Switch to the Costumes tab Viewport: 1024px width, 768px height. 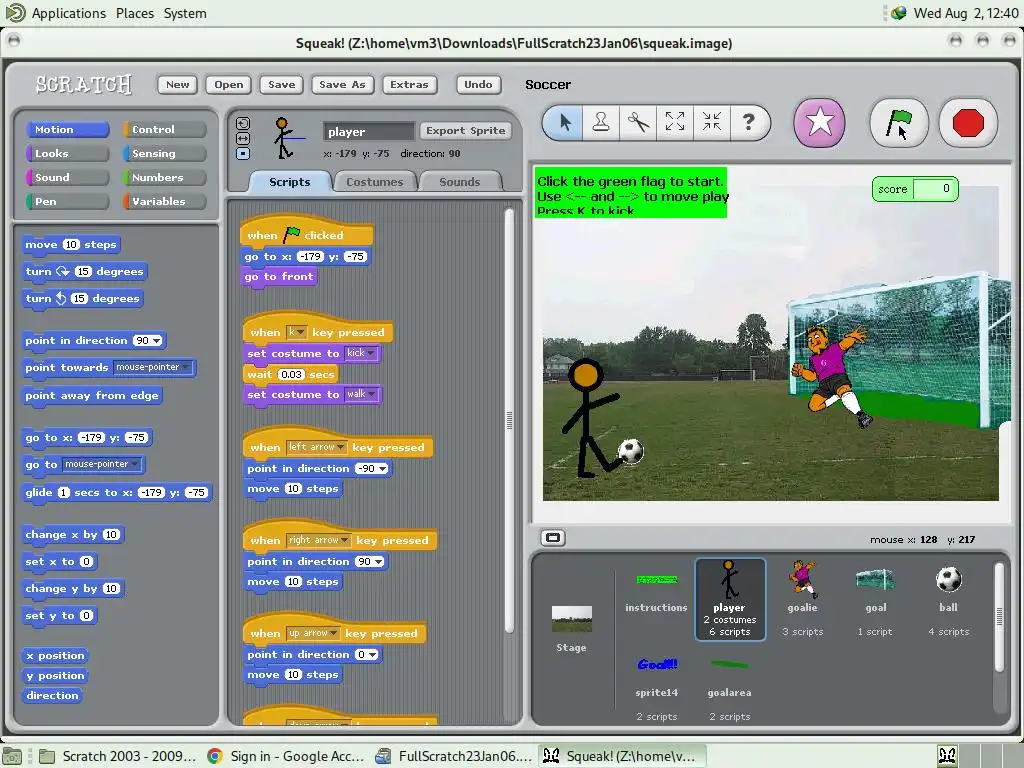coord(374,182)
